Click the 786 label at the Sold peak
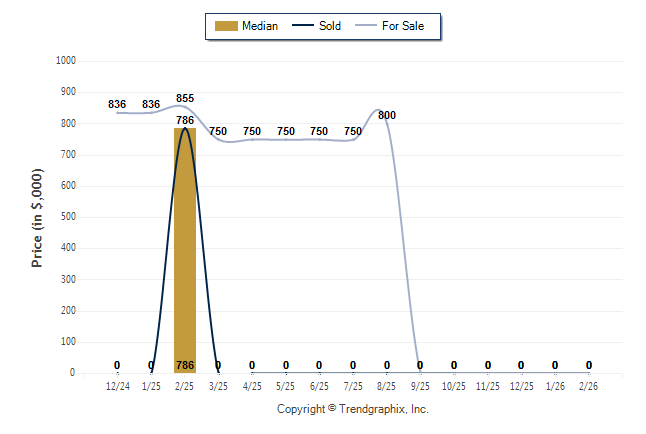This screenshot has height=434, width=646. [x=185, y=120]
